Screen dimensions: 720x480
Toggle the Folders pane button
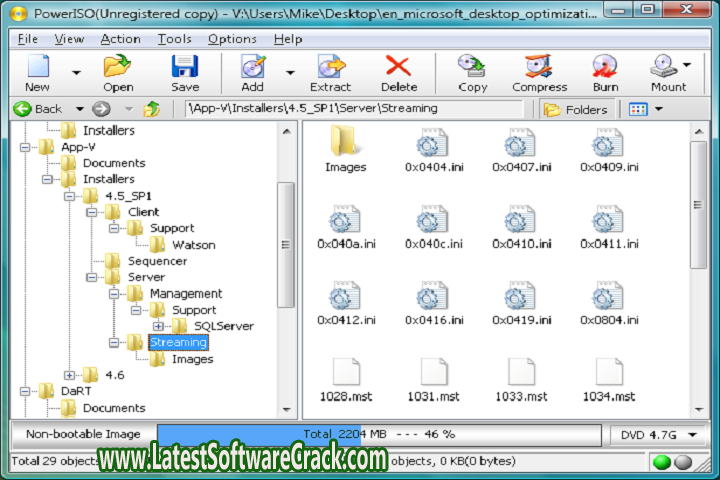576,109
